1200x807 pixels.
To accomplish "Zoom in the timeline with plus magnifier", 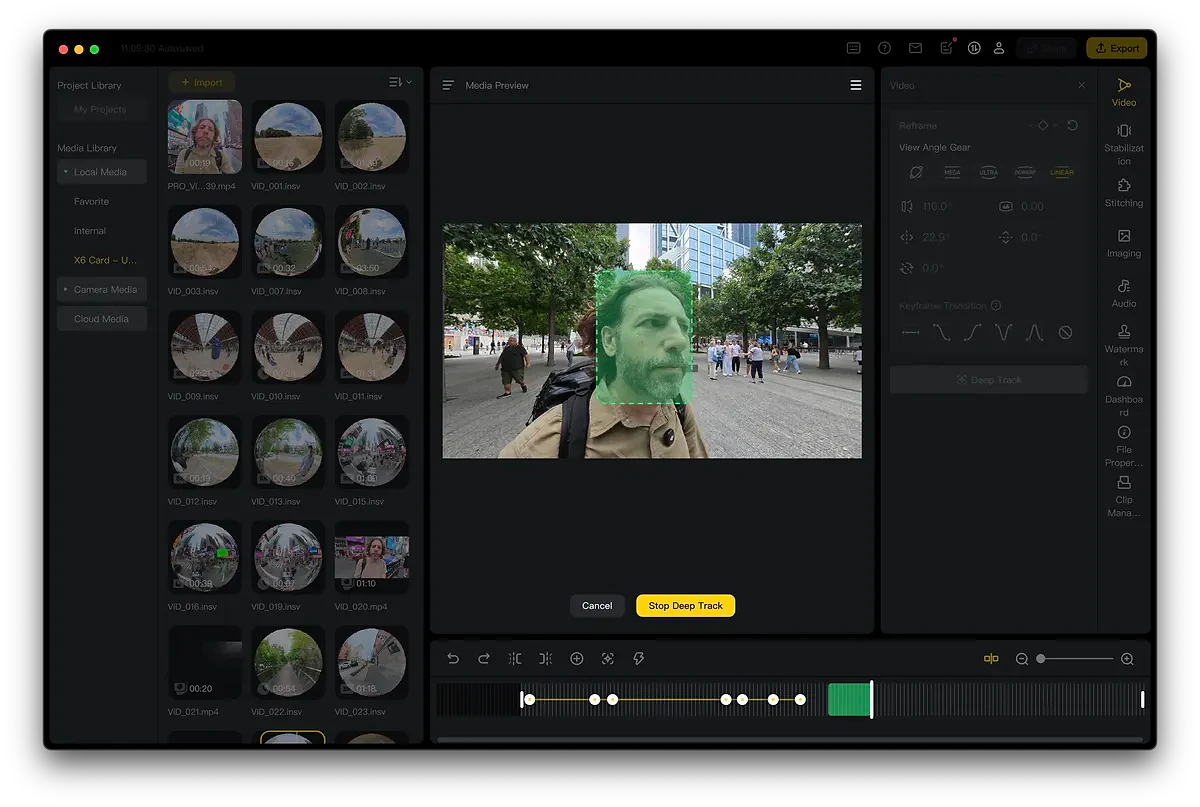I will click(x=1127, y=659).
